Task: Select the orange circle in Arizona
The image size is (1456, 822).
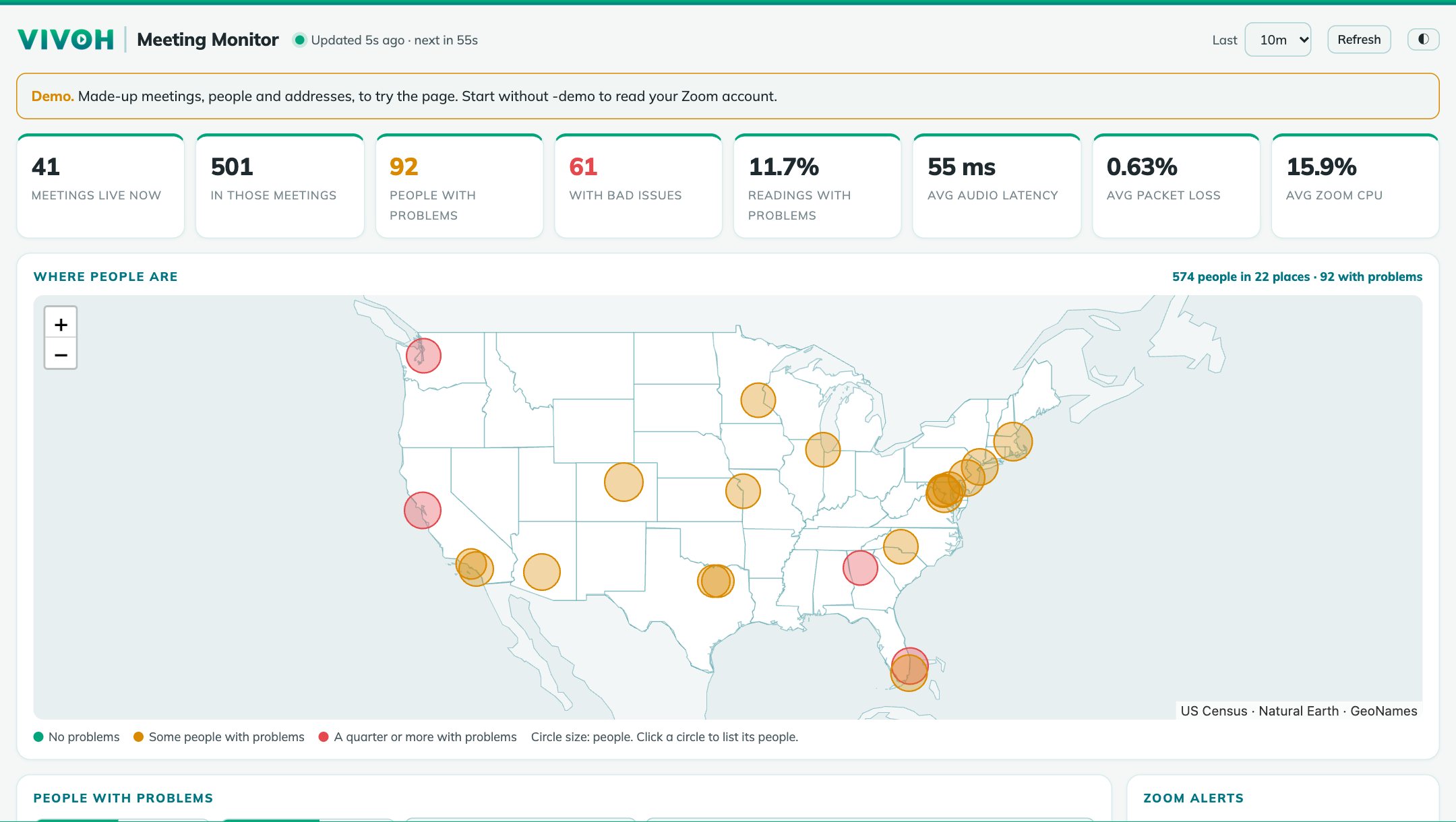Action: [541, 572]
